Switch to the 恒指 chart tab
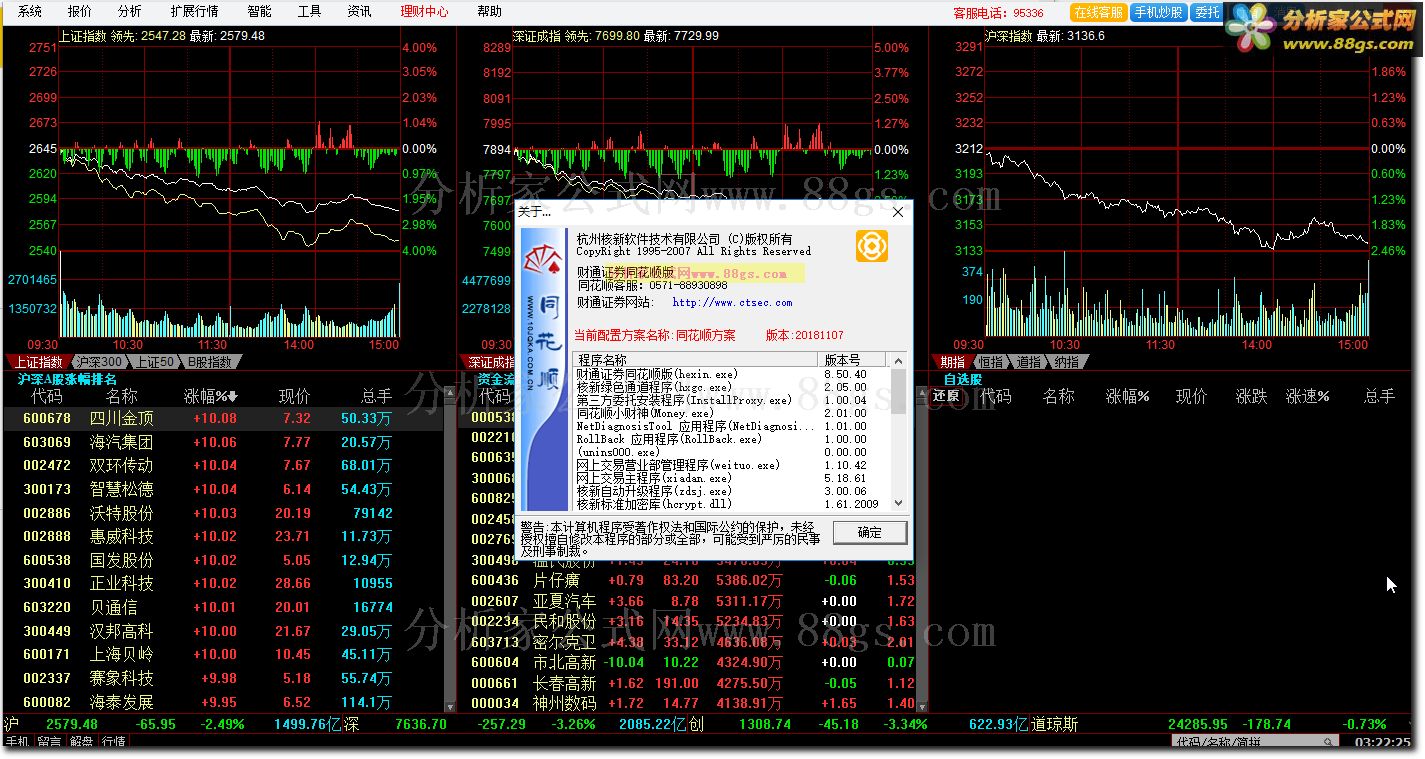Screen dimensions: 1425x759 pos(990,362)
